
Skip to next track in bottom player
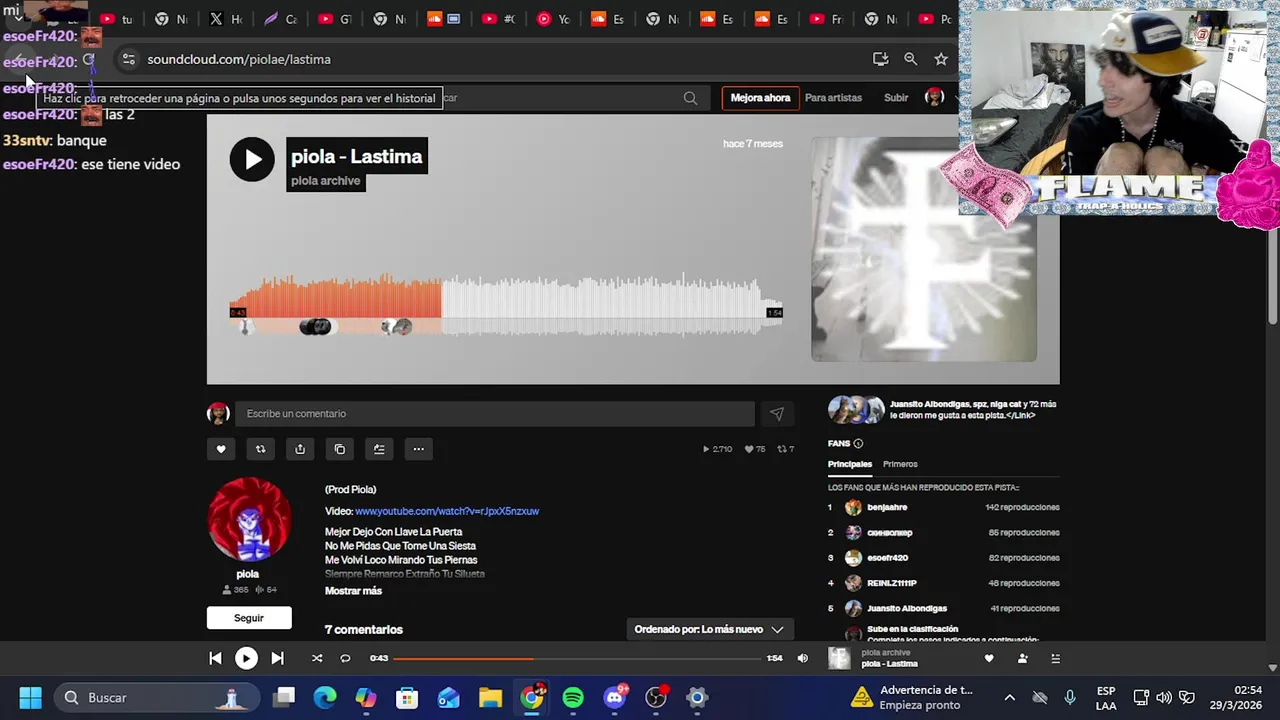pos(277,658)
